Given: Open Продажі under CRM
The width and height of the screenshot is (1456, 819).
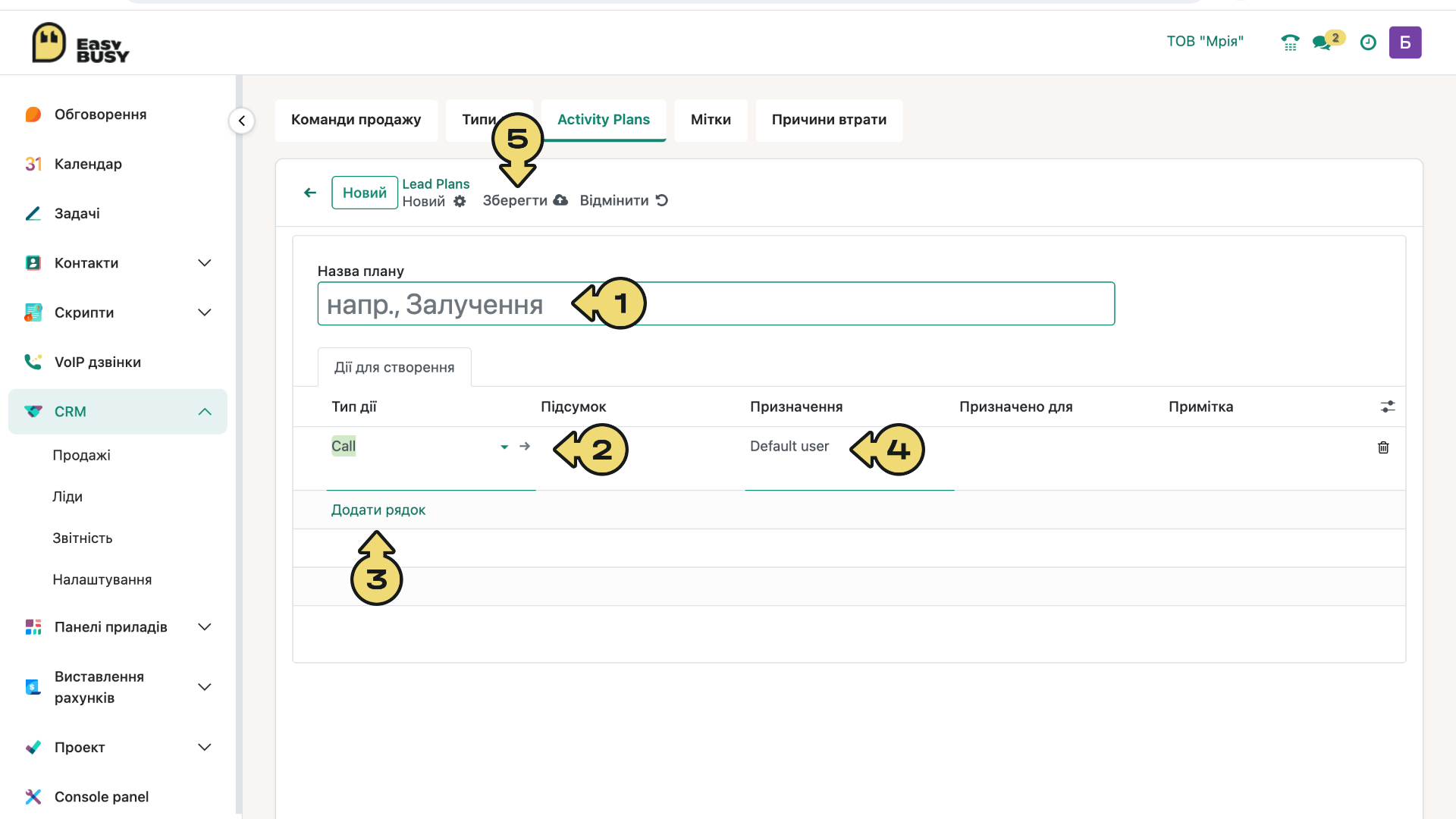Looking at the screenshot, I should (x=82, y=455).
